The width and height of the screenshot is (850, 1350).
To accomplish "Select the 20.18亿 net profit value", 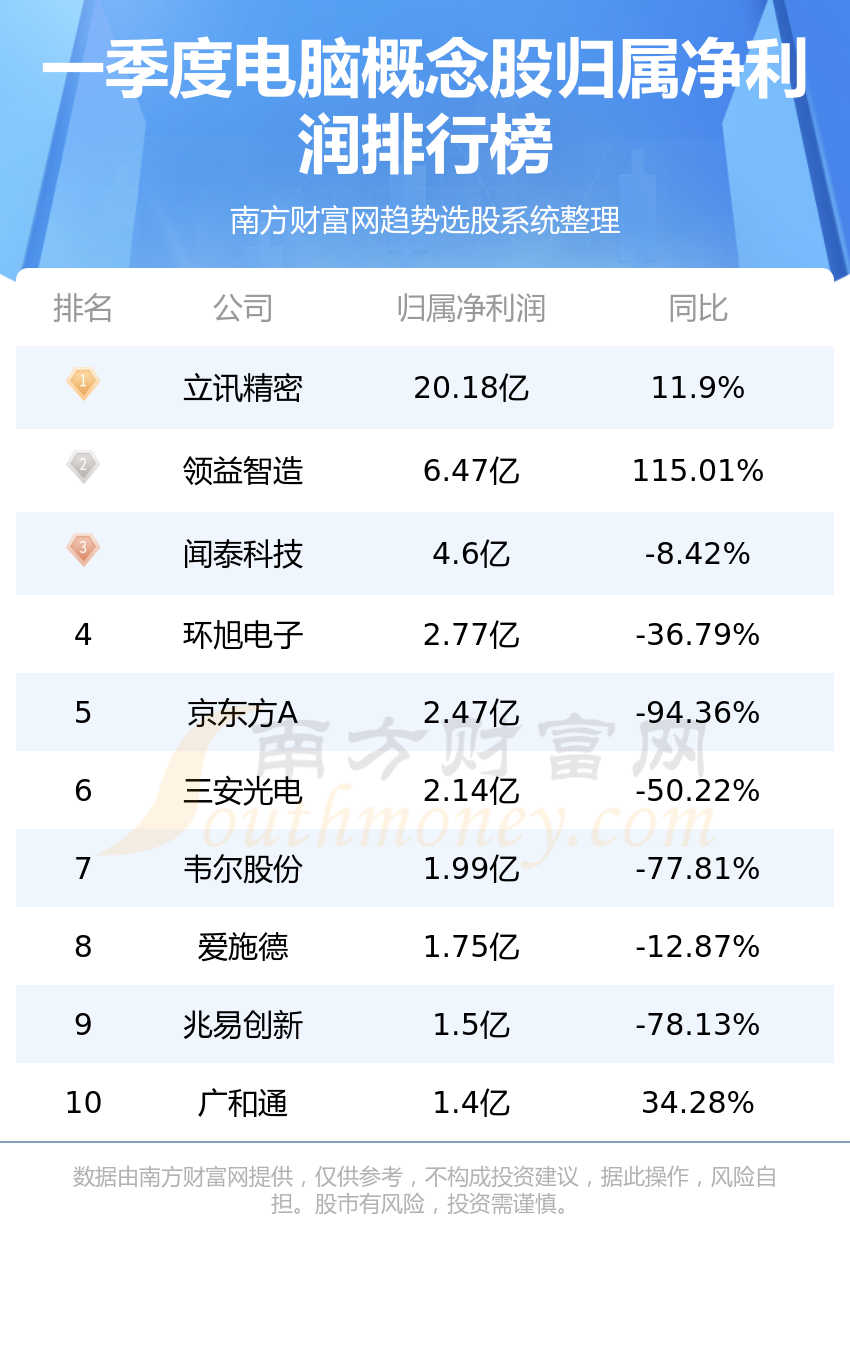I will [471, 388].
